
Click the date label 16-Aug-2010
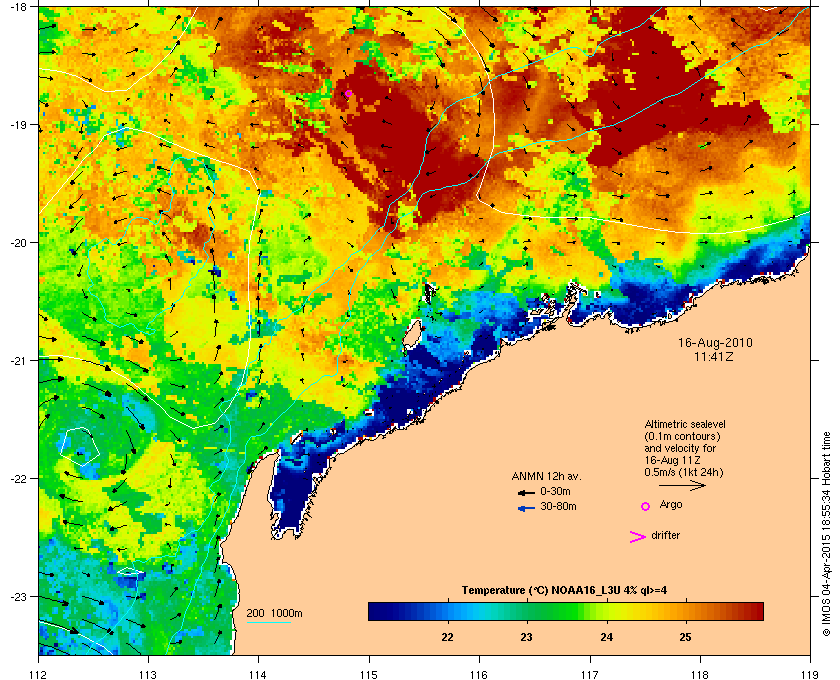715,342
